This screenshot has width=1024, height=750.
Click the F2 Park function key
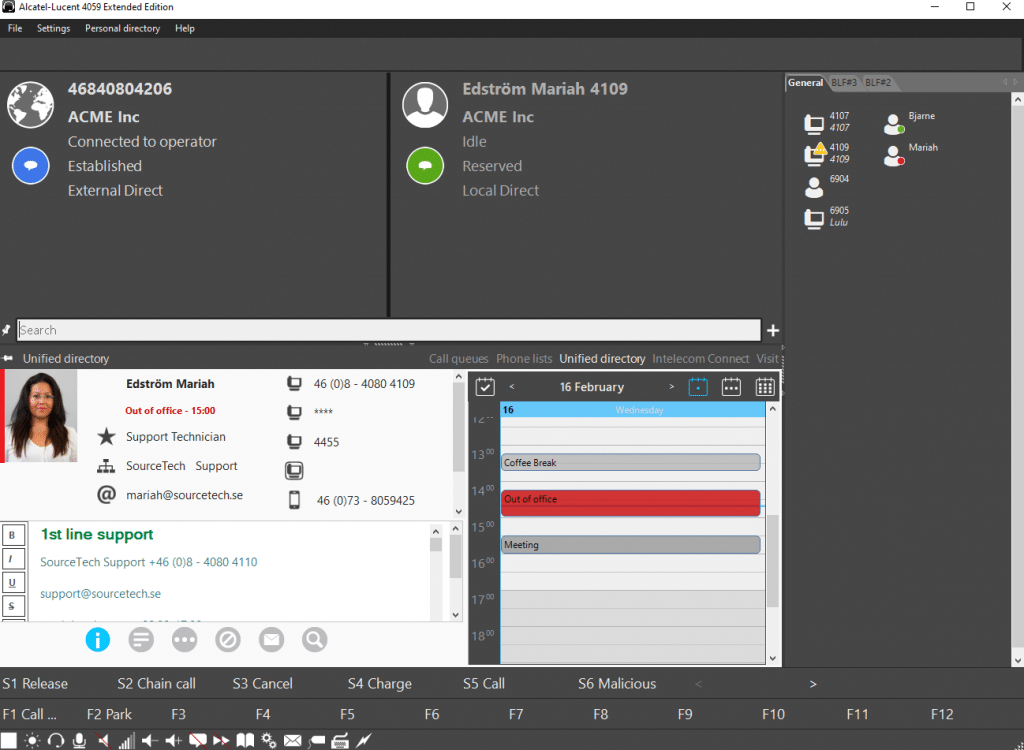[109, 715]
